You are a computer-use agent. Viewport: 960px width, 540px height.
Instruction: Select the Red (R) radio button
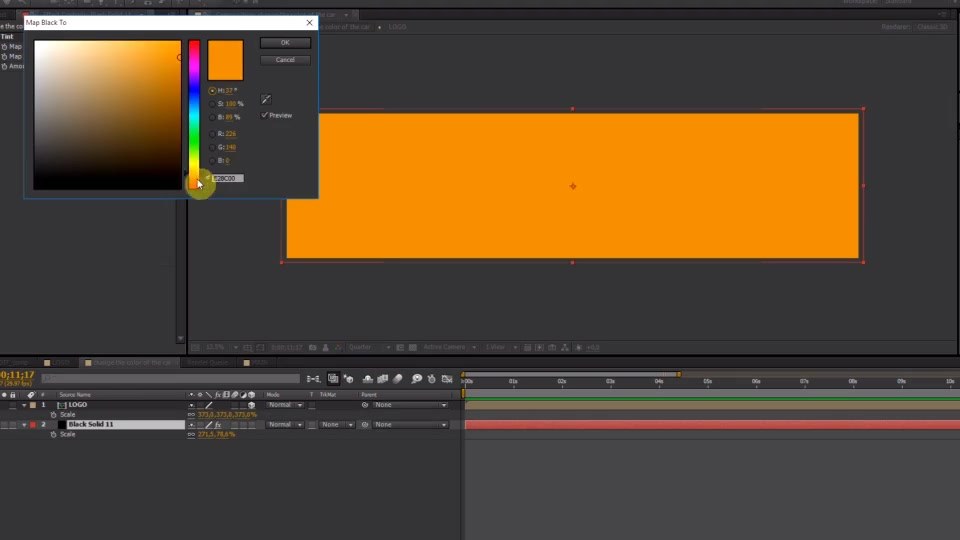point(212,133)
